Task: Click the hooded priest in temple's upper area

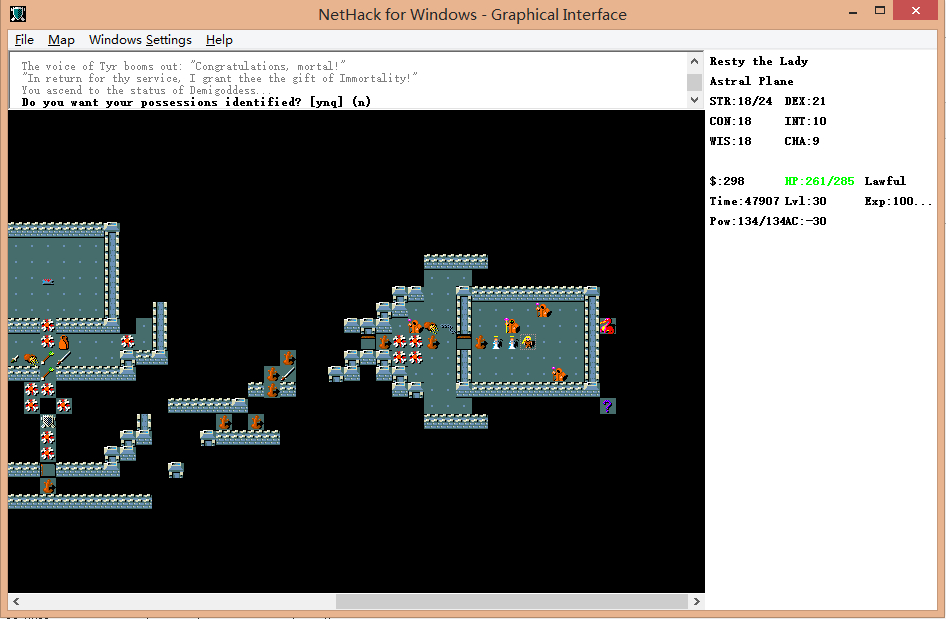Action: [544, 311]
